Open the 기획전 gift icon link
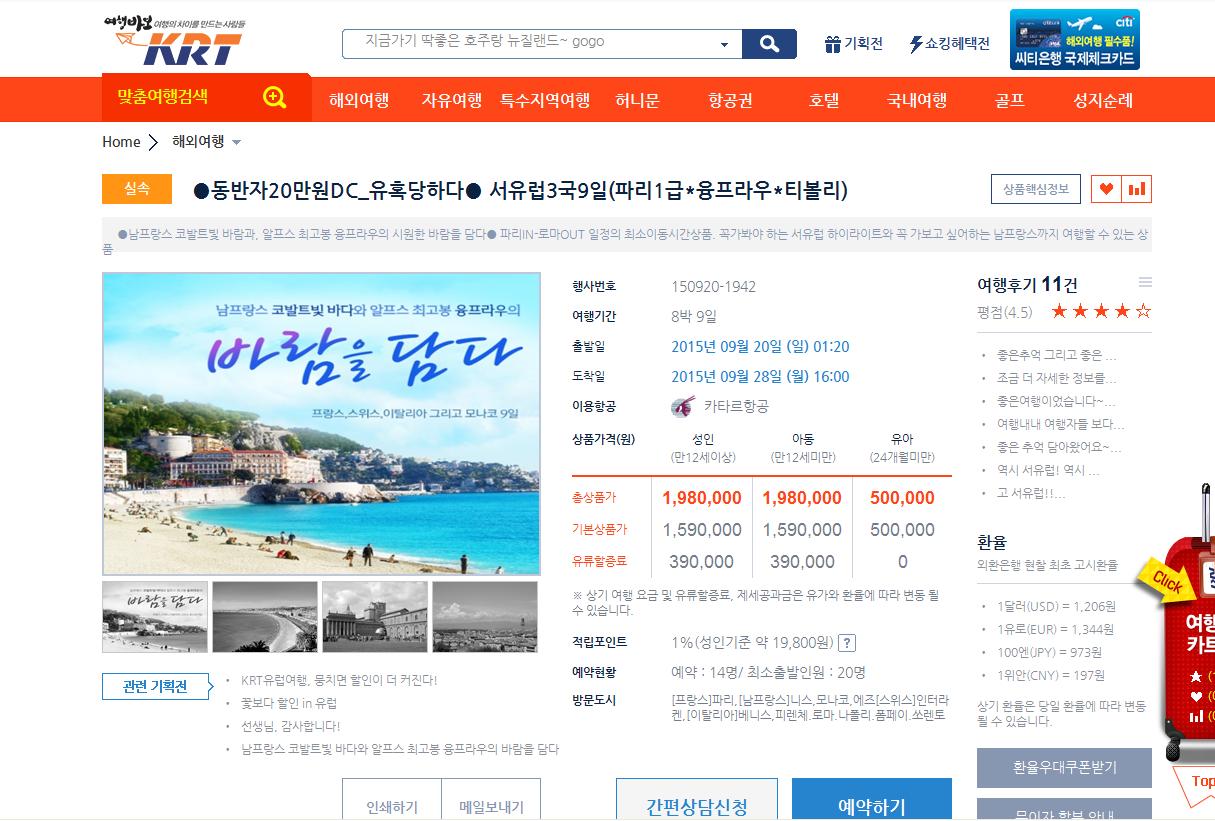The width and height of the screenshot is (1215, 821). click(x=853, y=44)
